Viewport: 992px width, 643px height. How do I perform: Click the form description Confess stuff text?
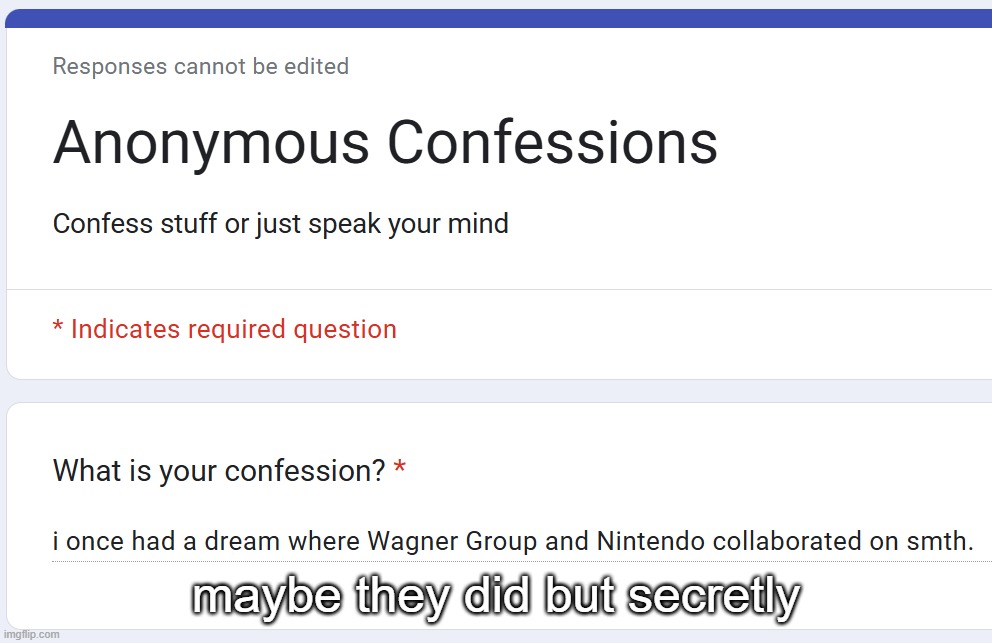280,223
